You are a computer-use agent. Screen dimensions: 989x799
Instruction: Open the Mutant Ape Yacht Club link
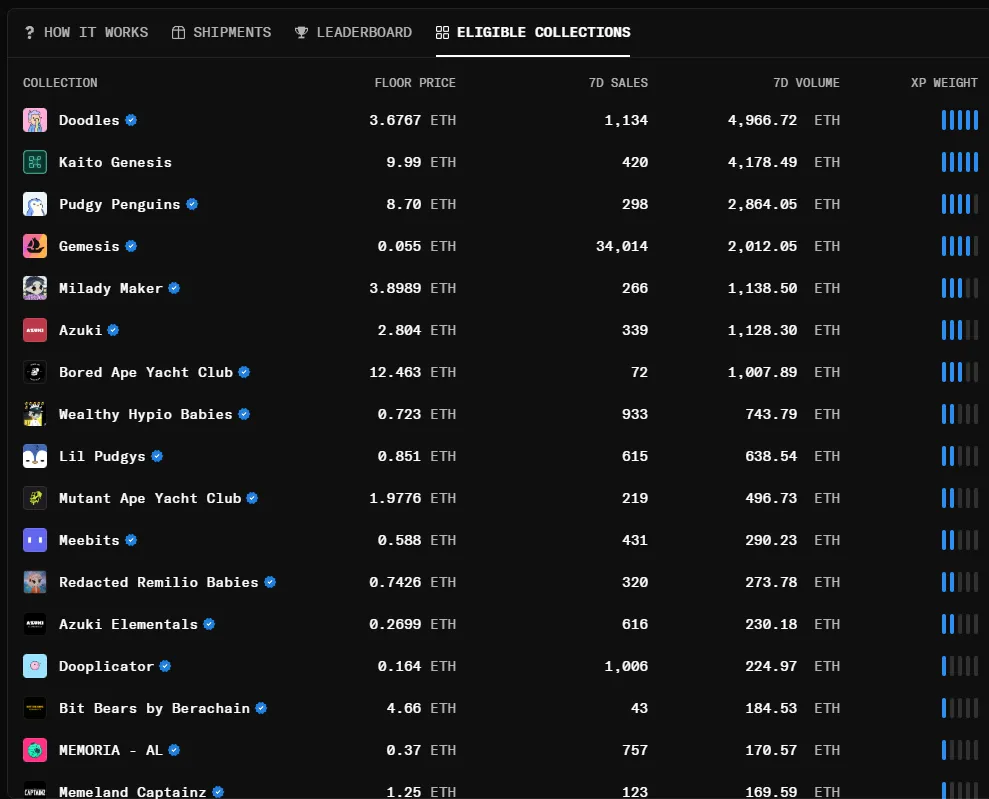(150, 498)
